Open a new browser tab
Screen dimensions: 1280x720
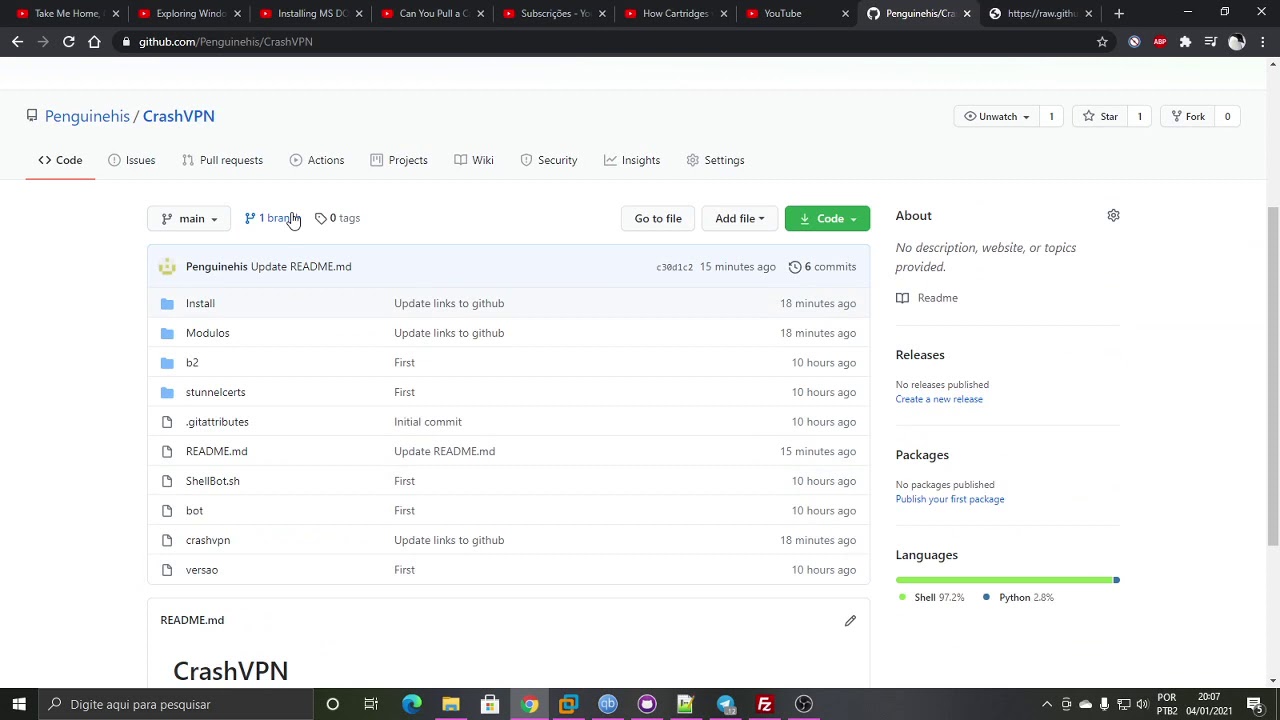(1119, 13)
